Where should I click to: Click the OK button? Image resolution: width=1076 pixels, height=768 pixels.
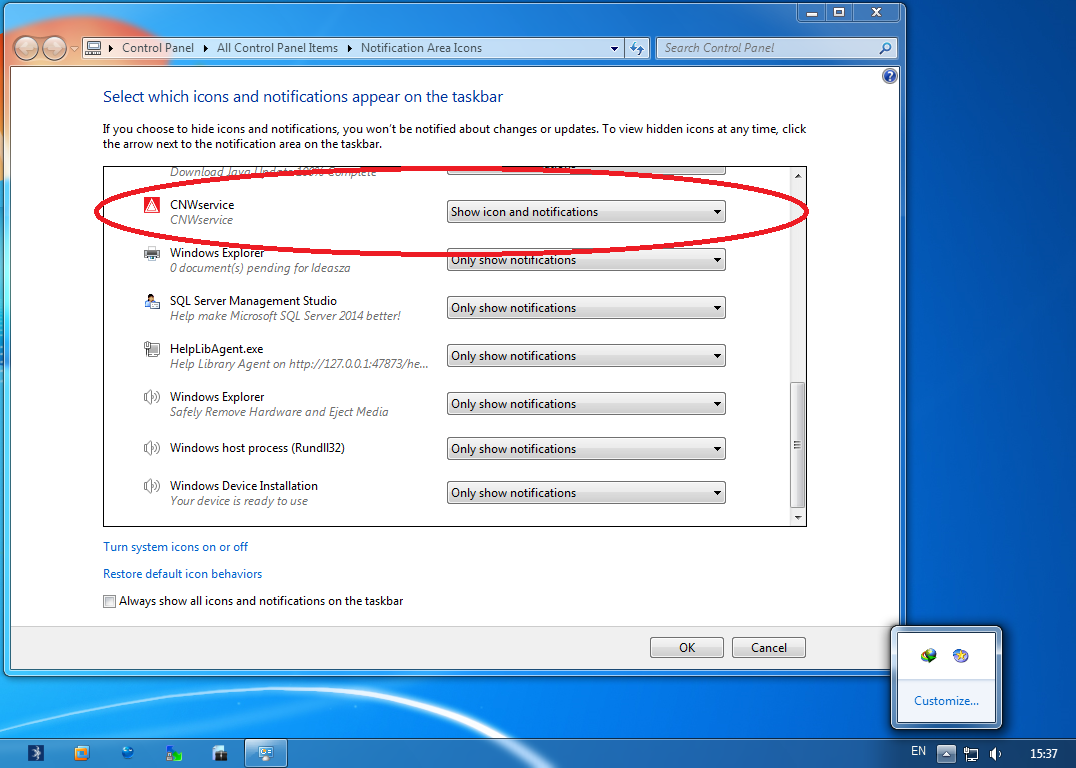(x=687, y=648)
